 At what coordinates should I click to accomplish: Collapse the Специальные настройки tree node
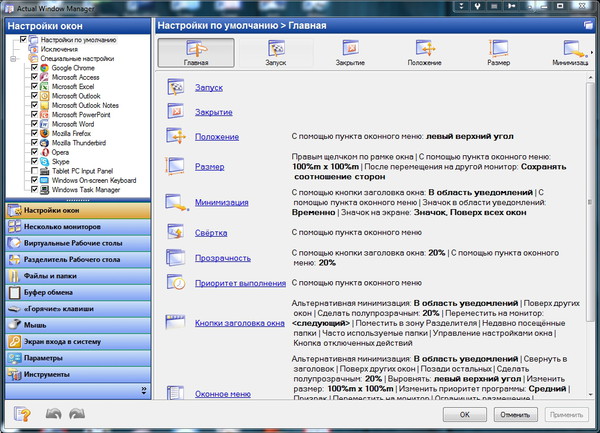tap(12, 58)
